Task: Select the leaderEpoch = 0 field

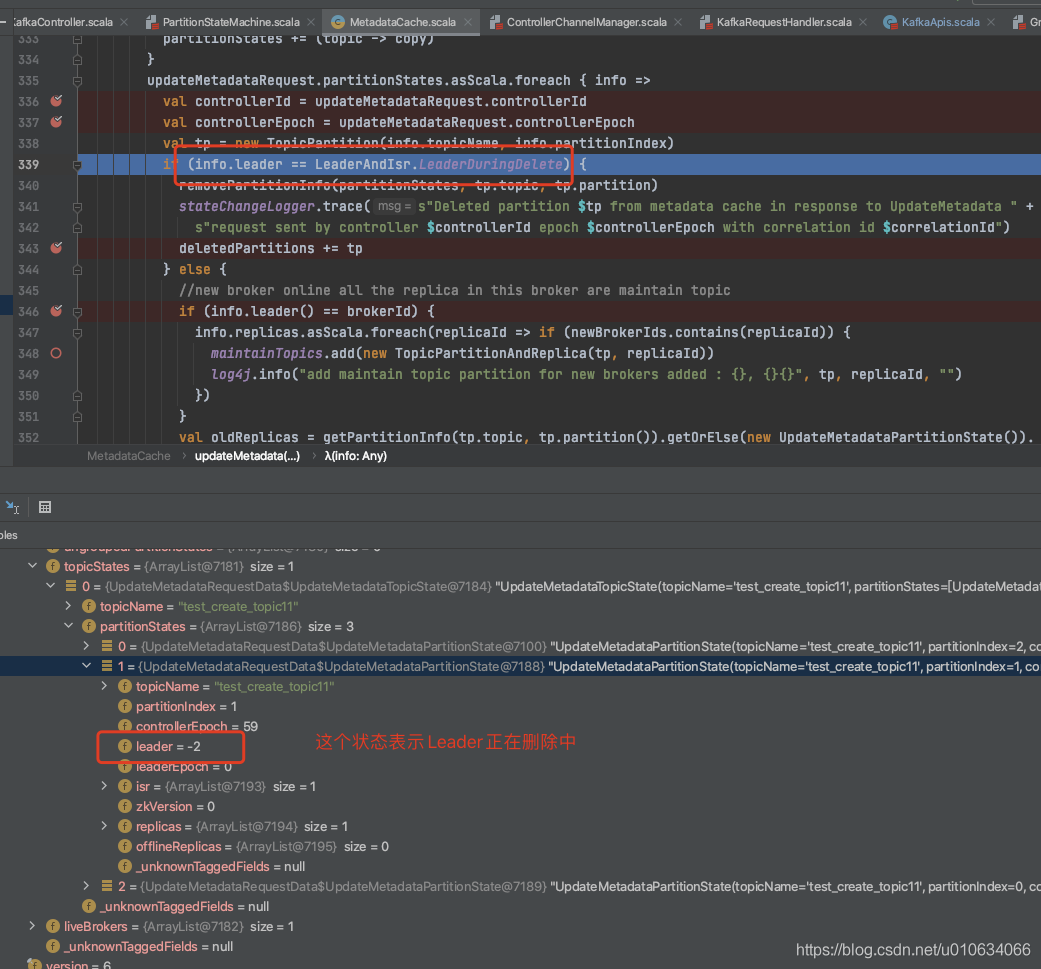Action: coord(183,767)
